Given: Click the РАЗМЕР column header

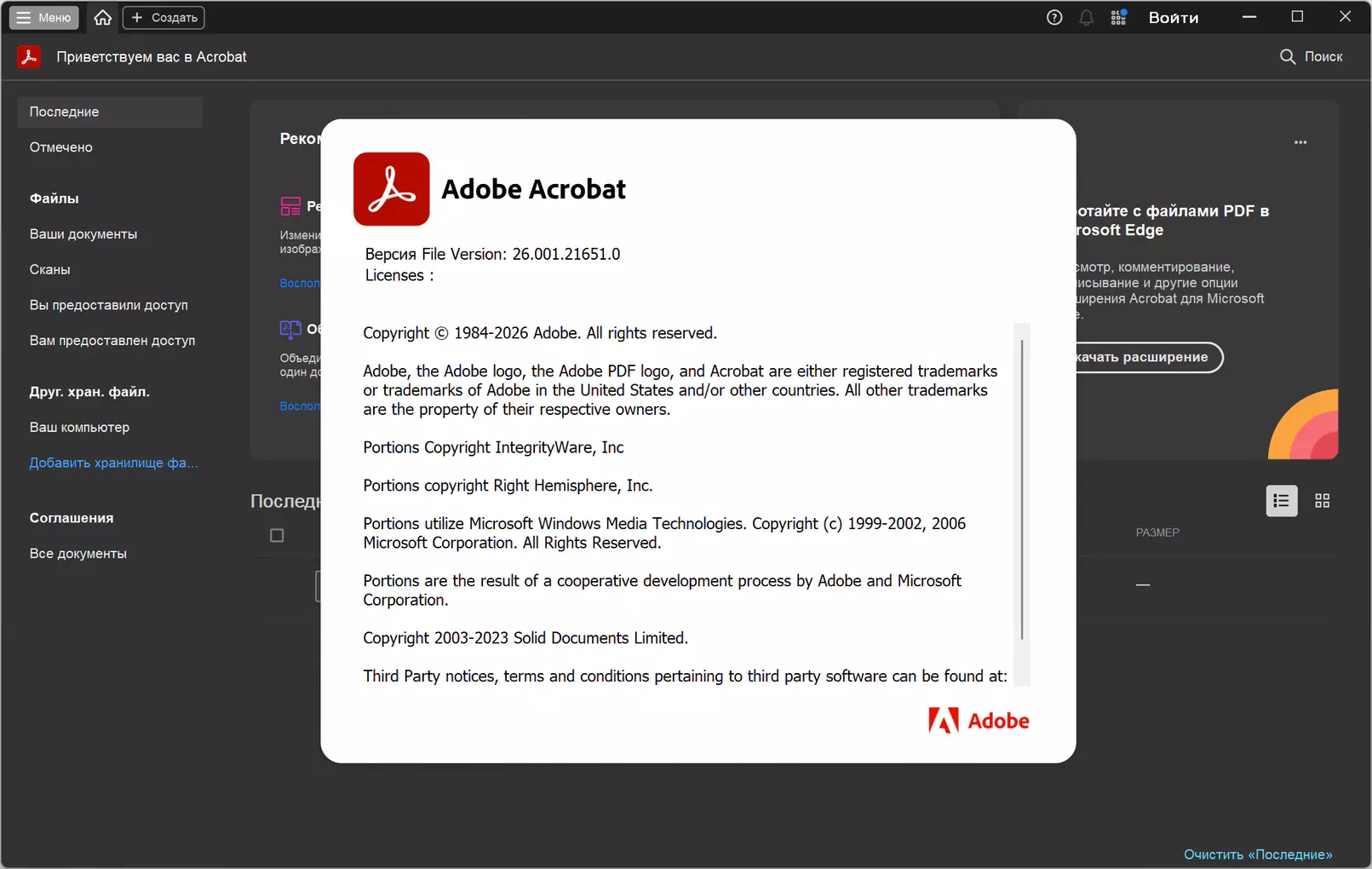Looking at the screenshot, I should (x=1157, y=532).
